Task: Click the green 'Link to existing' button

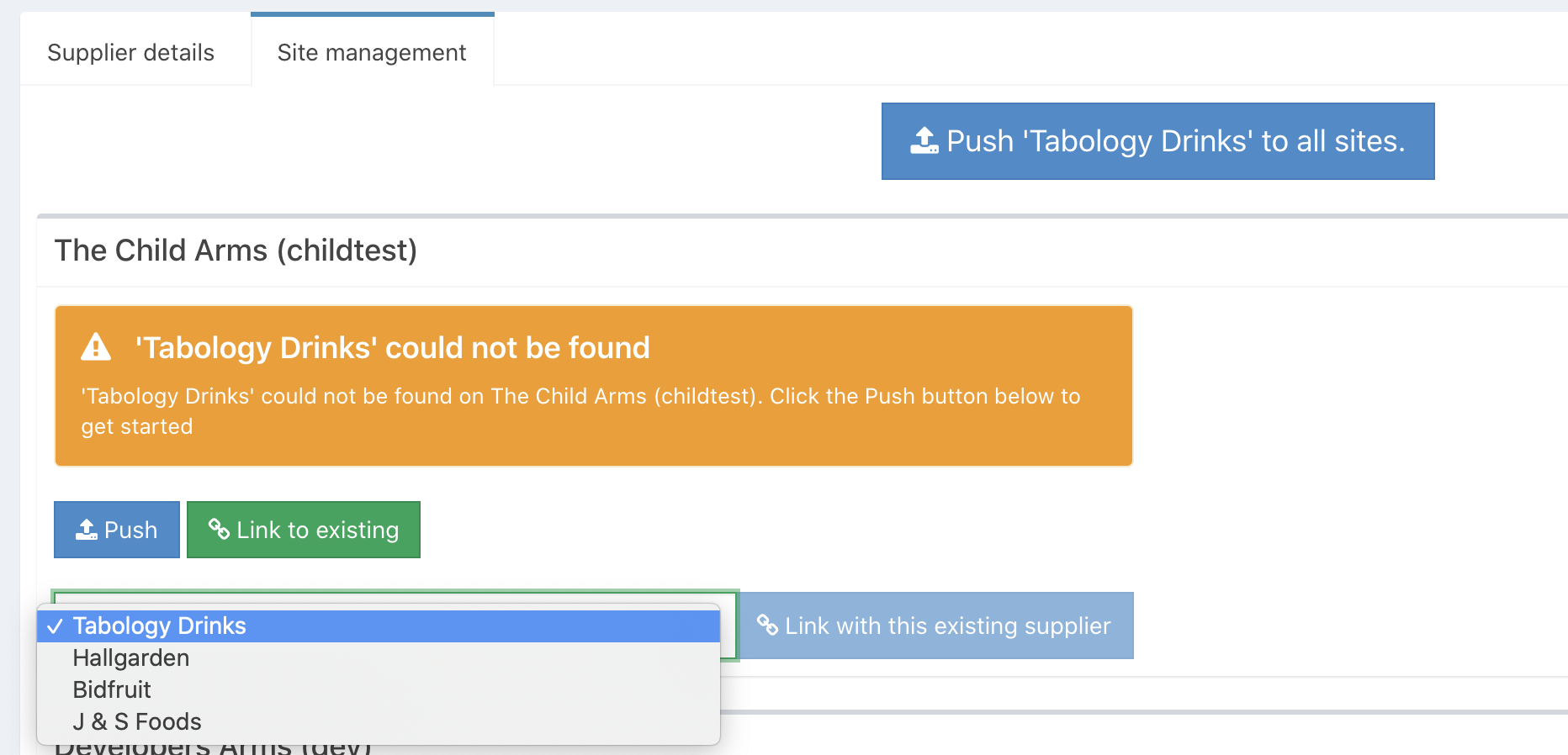Action: point(304,530)
